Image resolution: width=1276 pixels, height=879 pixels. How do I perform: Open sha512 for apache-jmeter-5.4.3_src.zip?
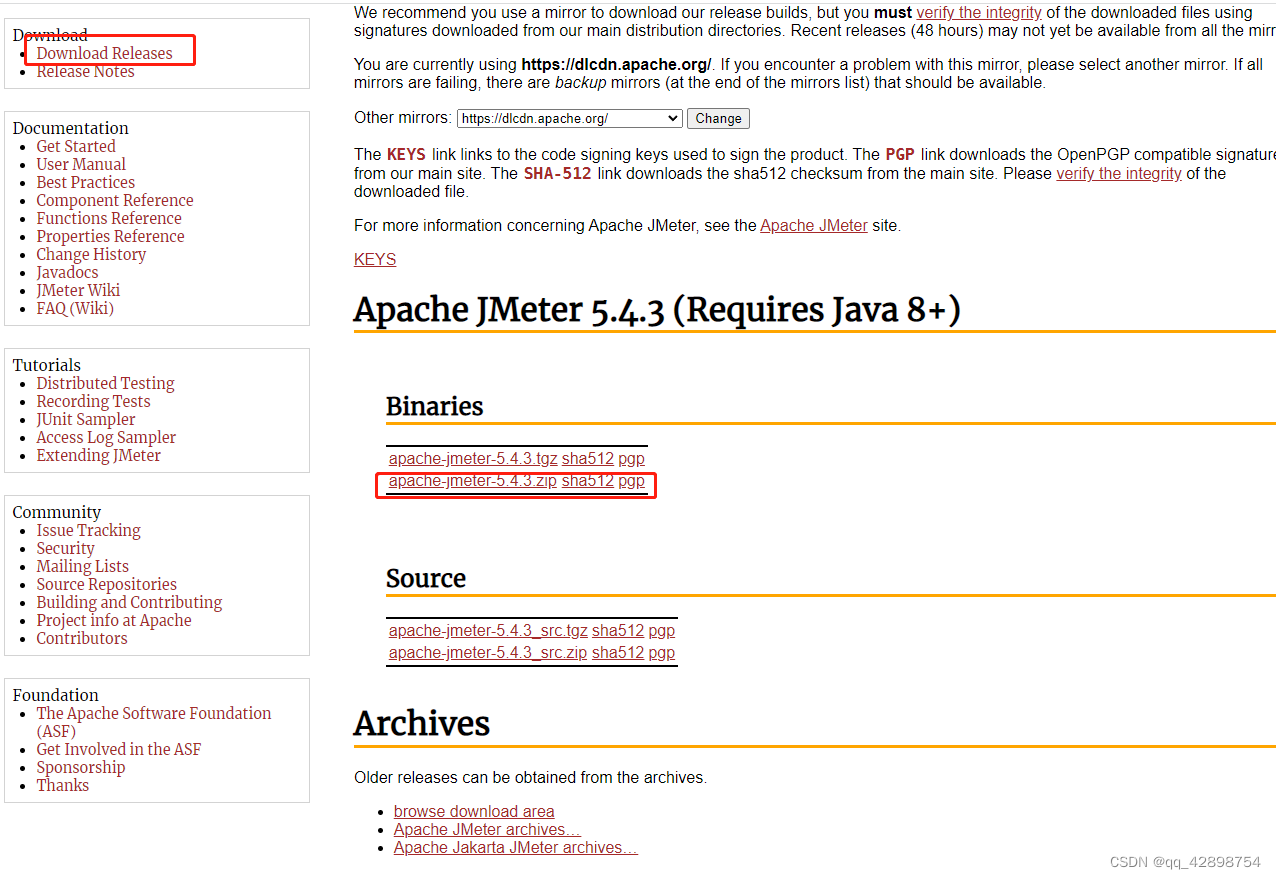coord(618,653)
